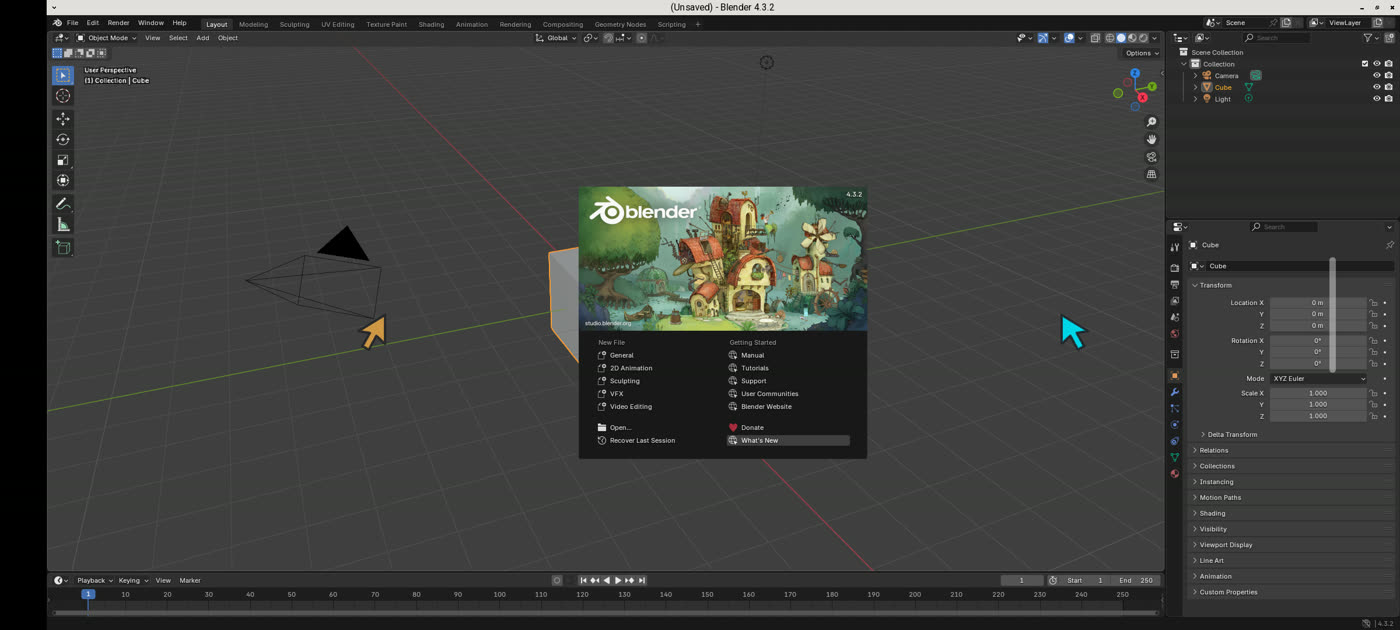Click the Cube mesh data icon in outliner
The height and width of the screenshot is (630, 1400).
[x=1248, y=87]
